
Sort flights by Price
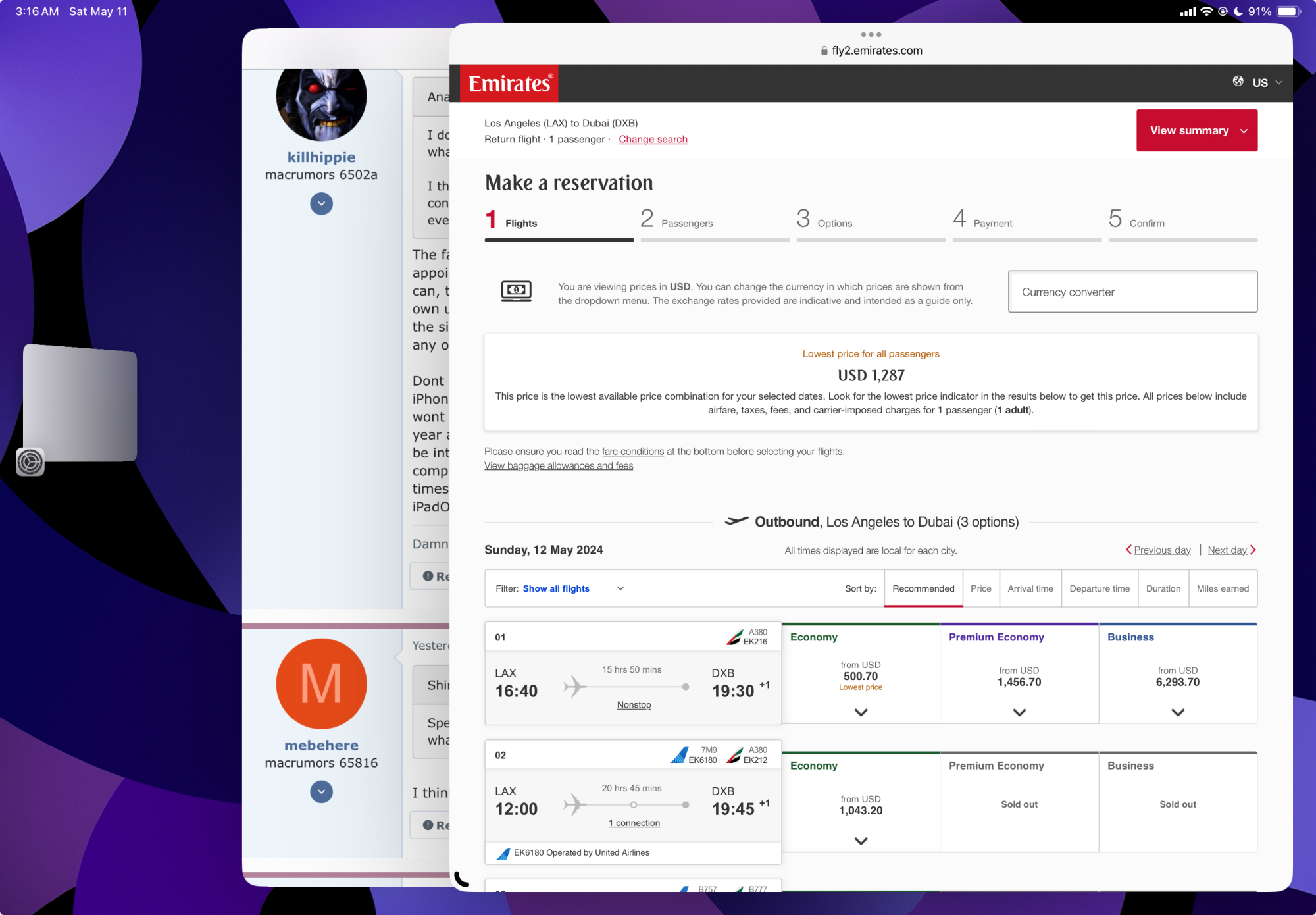[x=980, y=588]
